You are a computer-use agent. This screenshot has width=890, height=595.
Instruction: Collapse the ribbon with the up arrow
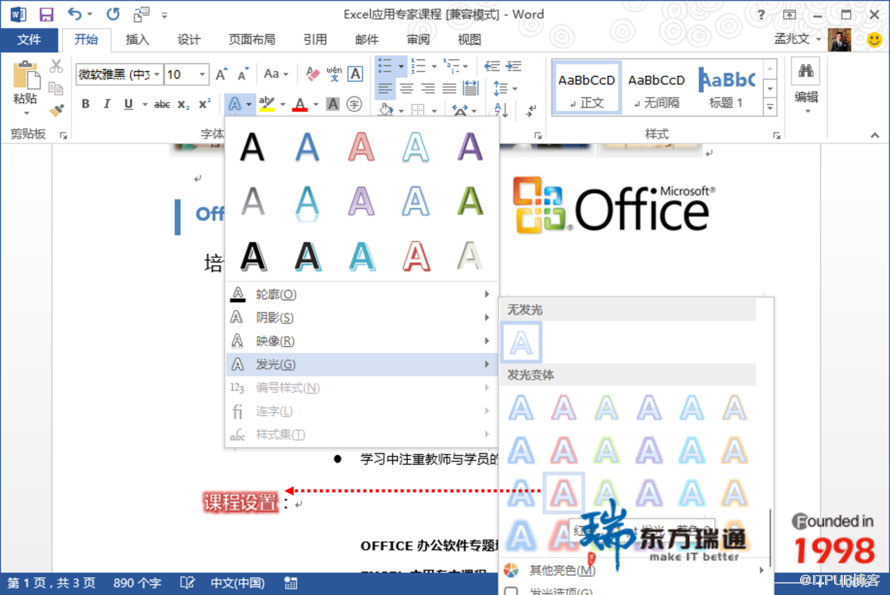click(875, 135)
